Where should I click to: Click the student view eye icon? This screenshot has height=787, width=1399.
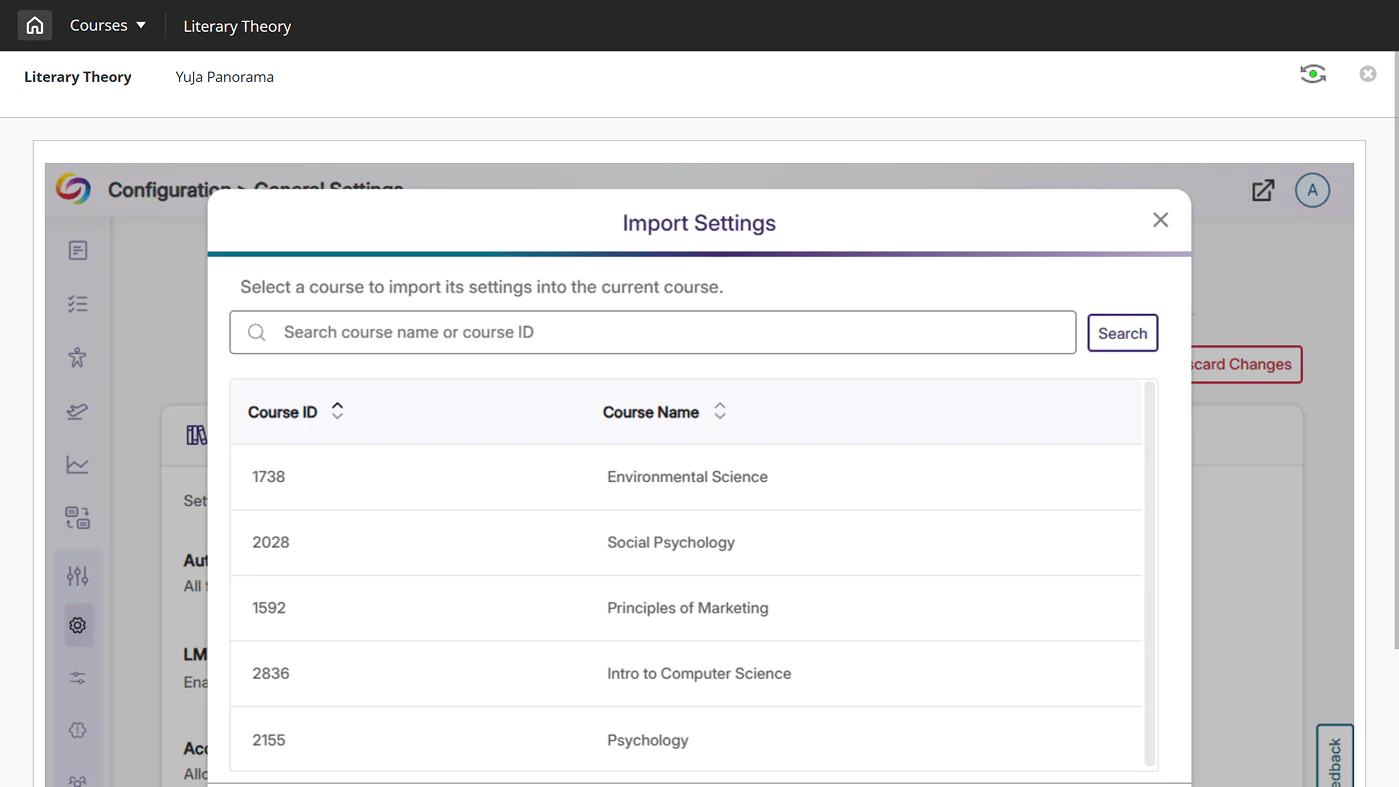tap(1312, 74)
